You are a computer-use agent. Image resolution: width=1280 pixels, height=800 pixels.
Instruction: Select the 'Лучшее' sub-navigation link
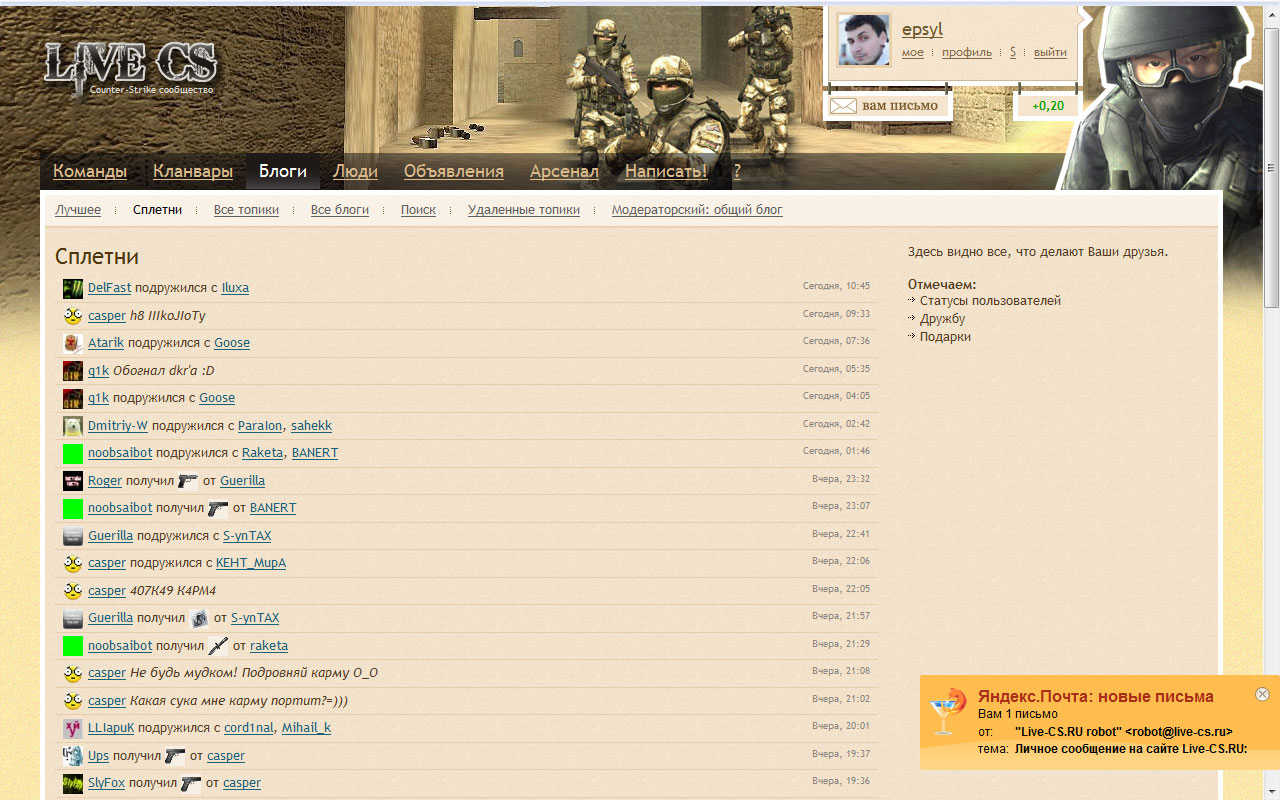point(78,210)
